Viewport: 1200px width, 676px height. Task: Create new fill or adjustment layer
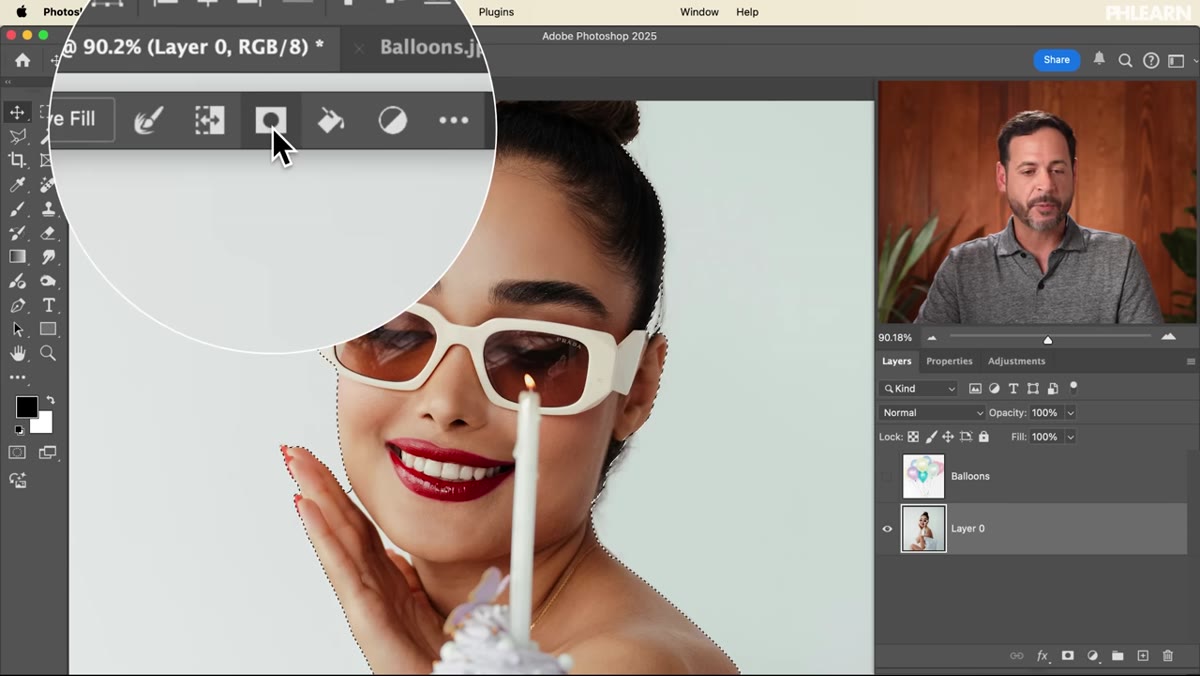(x=1092, y=656)
